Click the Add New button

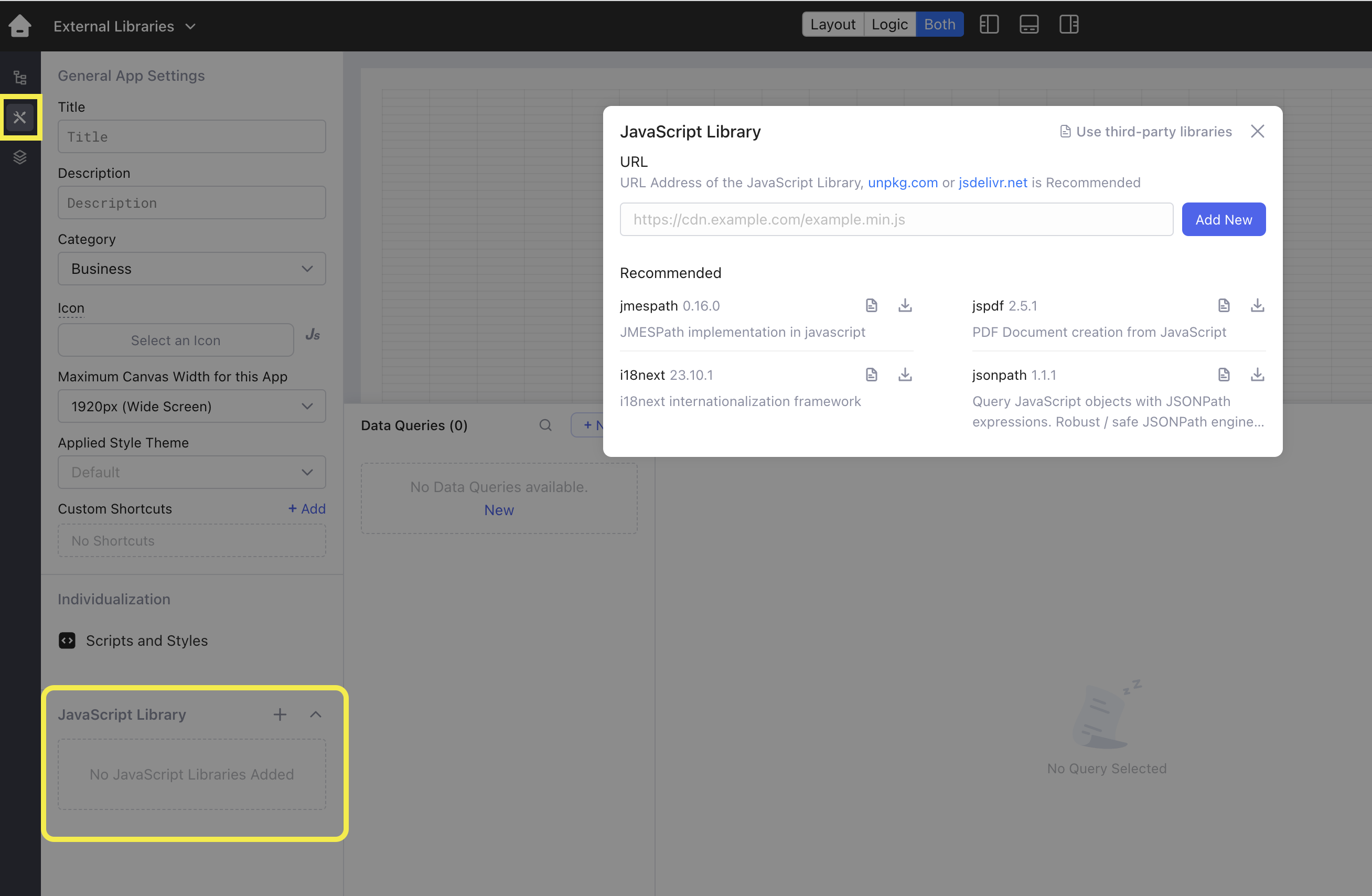(1223, 220)
